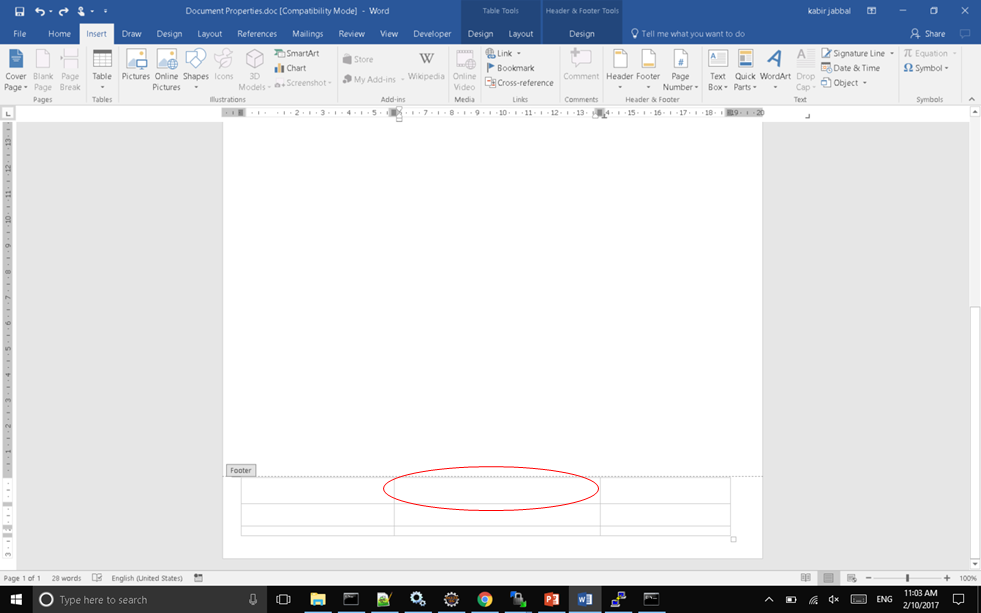This screenshot has height=613, width=981.
Task: Switch to the Home tab
Action: (x=59, y=34)
